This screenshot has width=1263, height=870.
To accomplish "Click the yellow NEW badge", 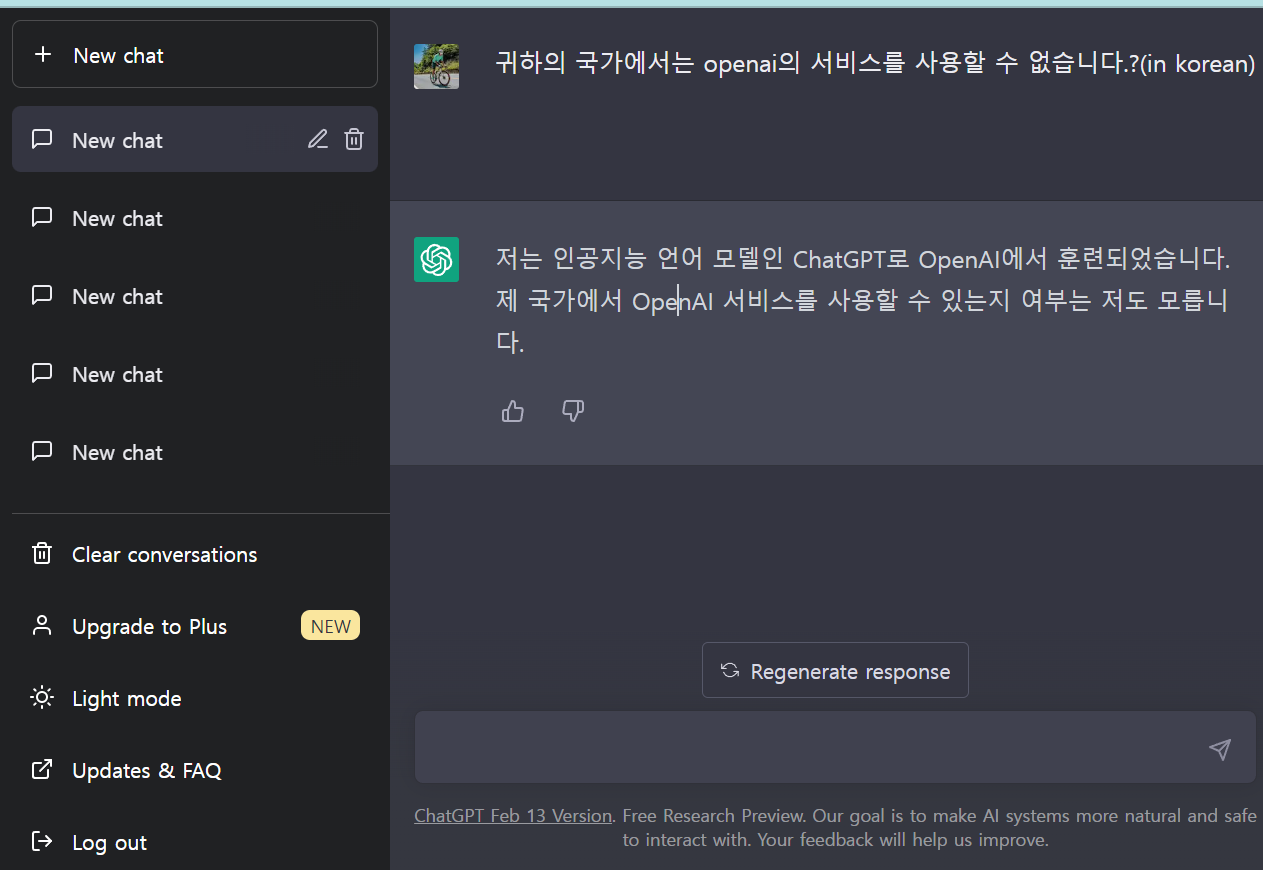I will pos(330,626).
